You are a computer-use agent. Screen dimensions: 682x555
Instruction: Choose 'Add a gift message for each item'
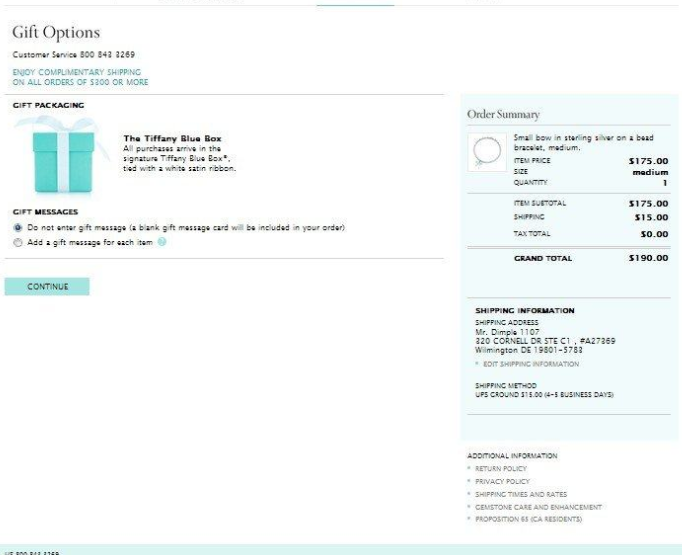18,242
